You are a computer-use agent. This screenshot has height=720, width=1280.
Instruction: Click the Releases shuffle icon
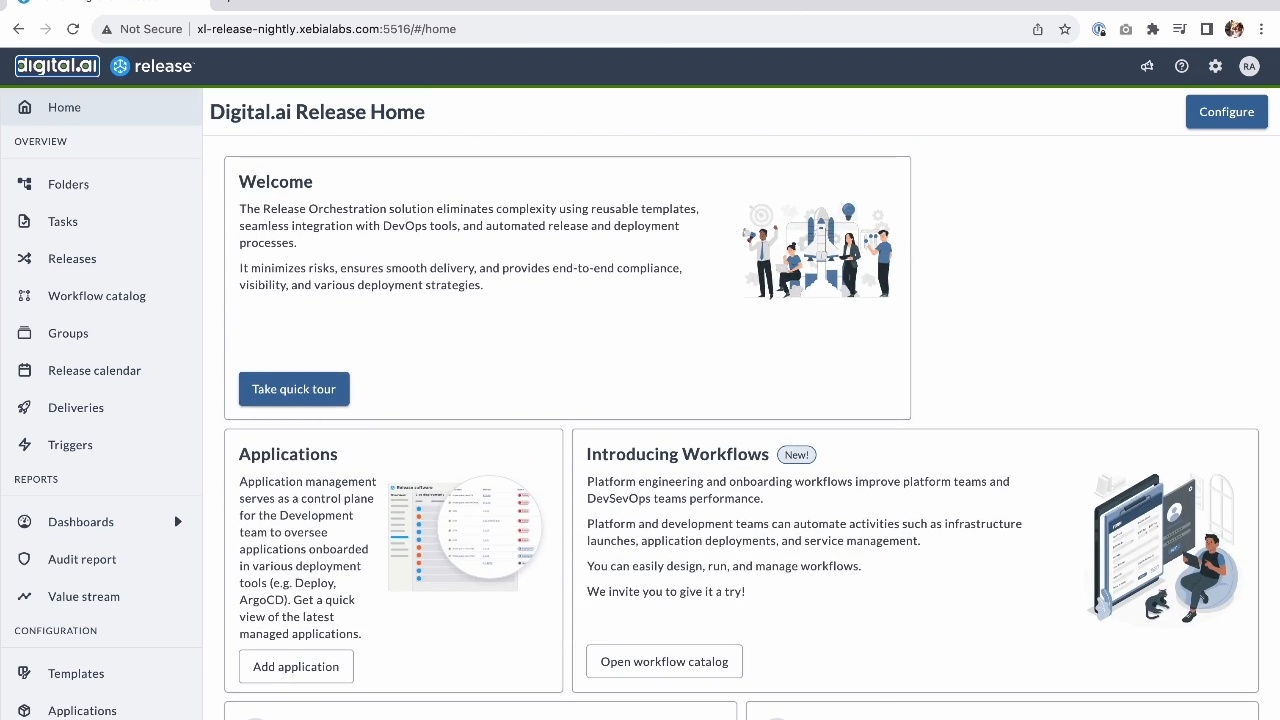tap(25, 258)
